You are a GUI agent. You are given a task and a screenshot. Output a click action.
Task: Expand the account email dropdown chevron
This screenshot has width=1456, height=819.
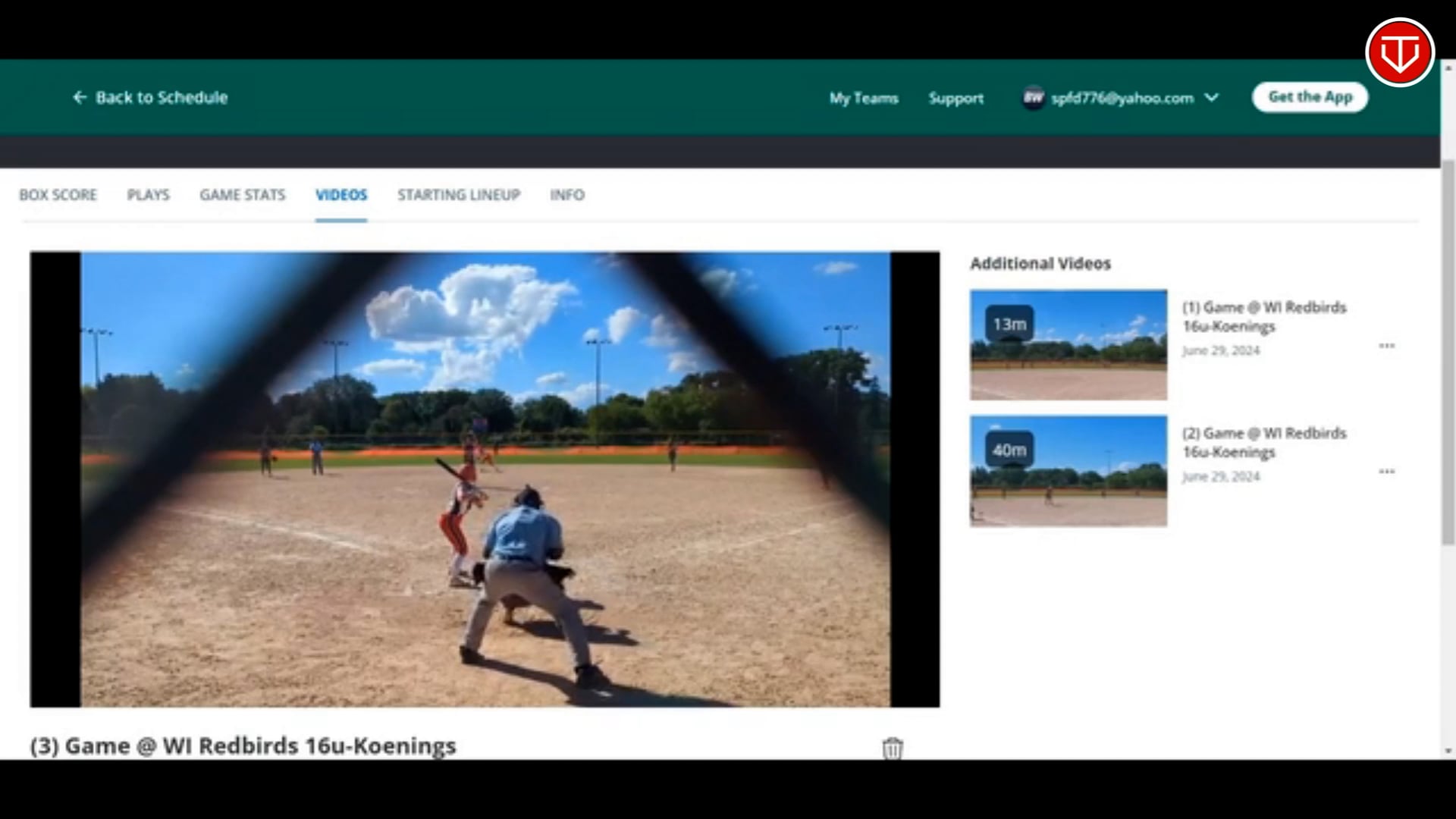[1212, 97]
